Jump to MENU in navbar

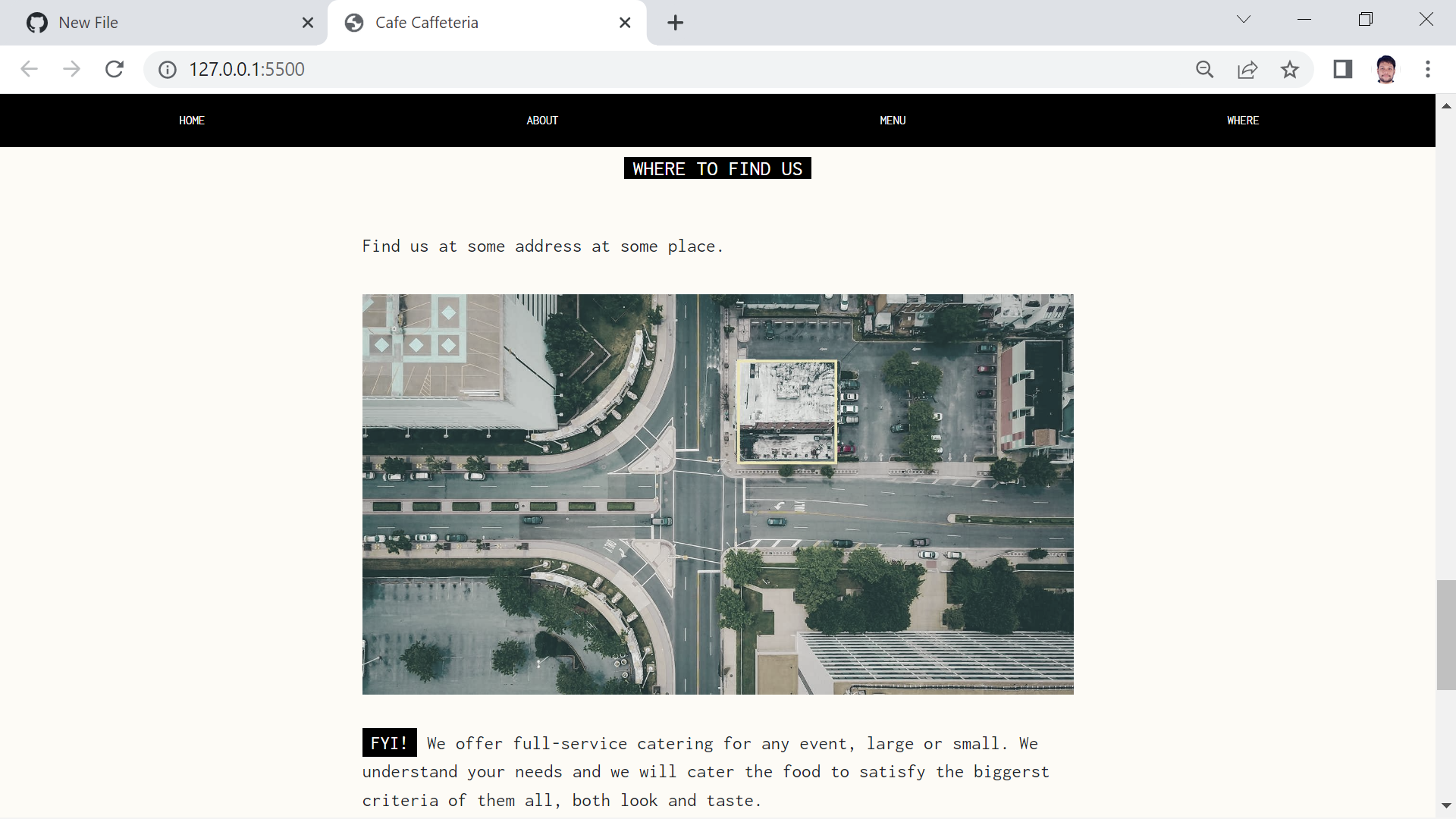point(893,121)
